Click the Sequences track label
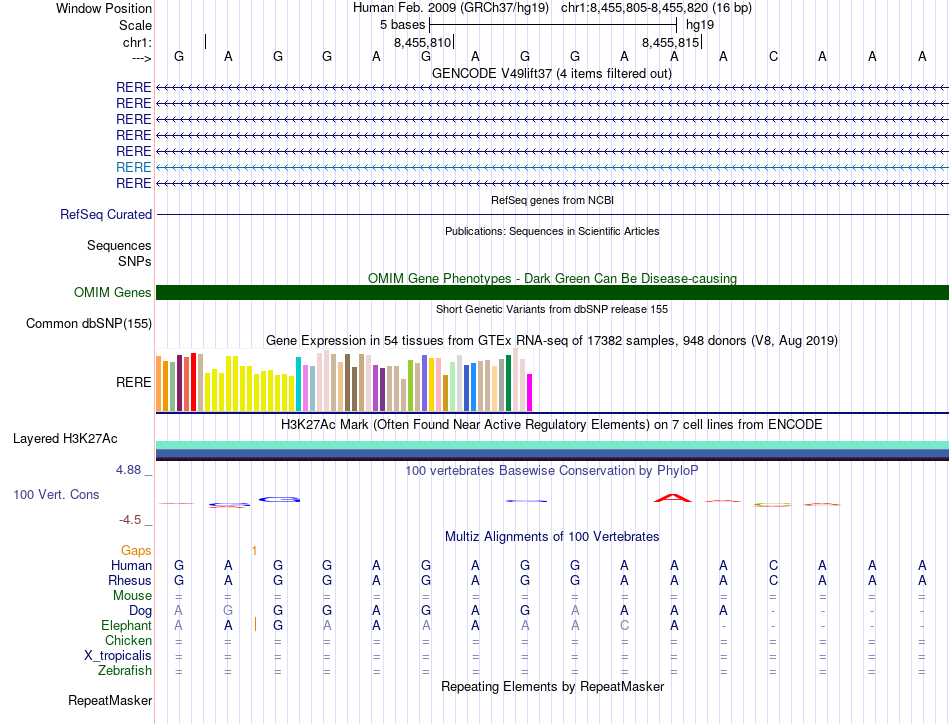 coord(119,245)
